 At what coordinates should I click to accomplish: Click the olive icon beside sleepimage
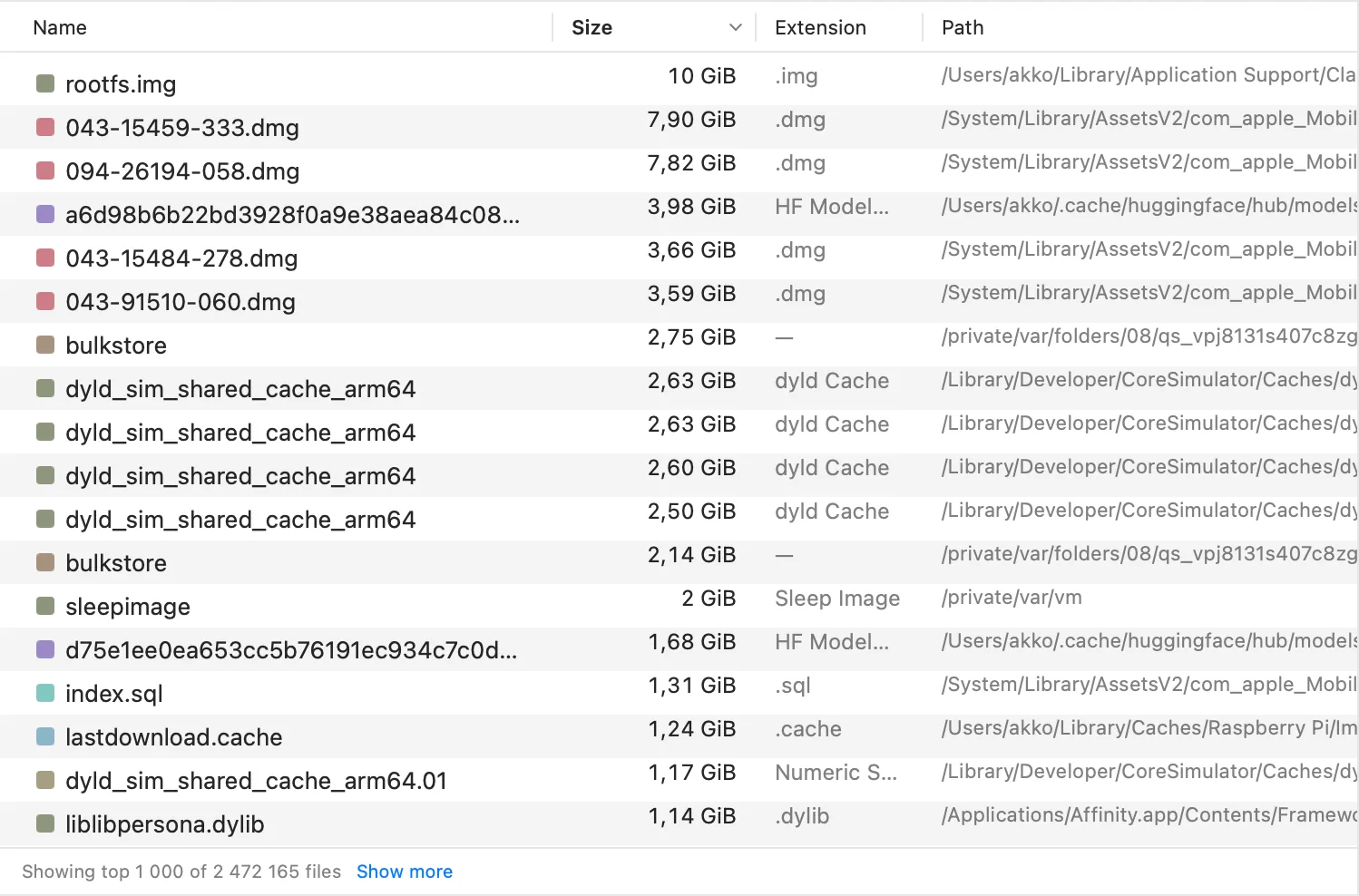click(x=45, y=606)
